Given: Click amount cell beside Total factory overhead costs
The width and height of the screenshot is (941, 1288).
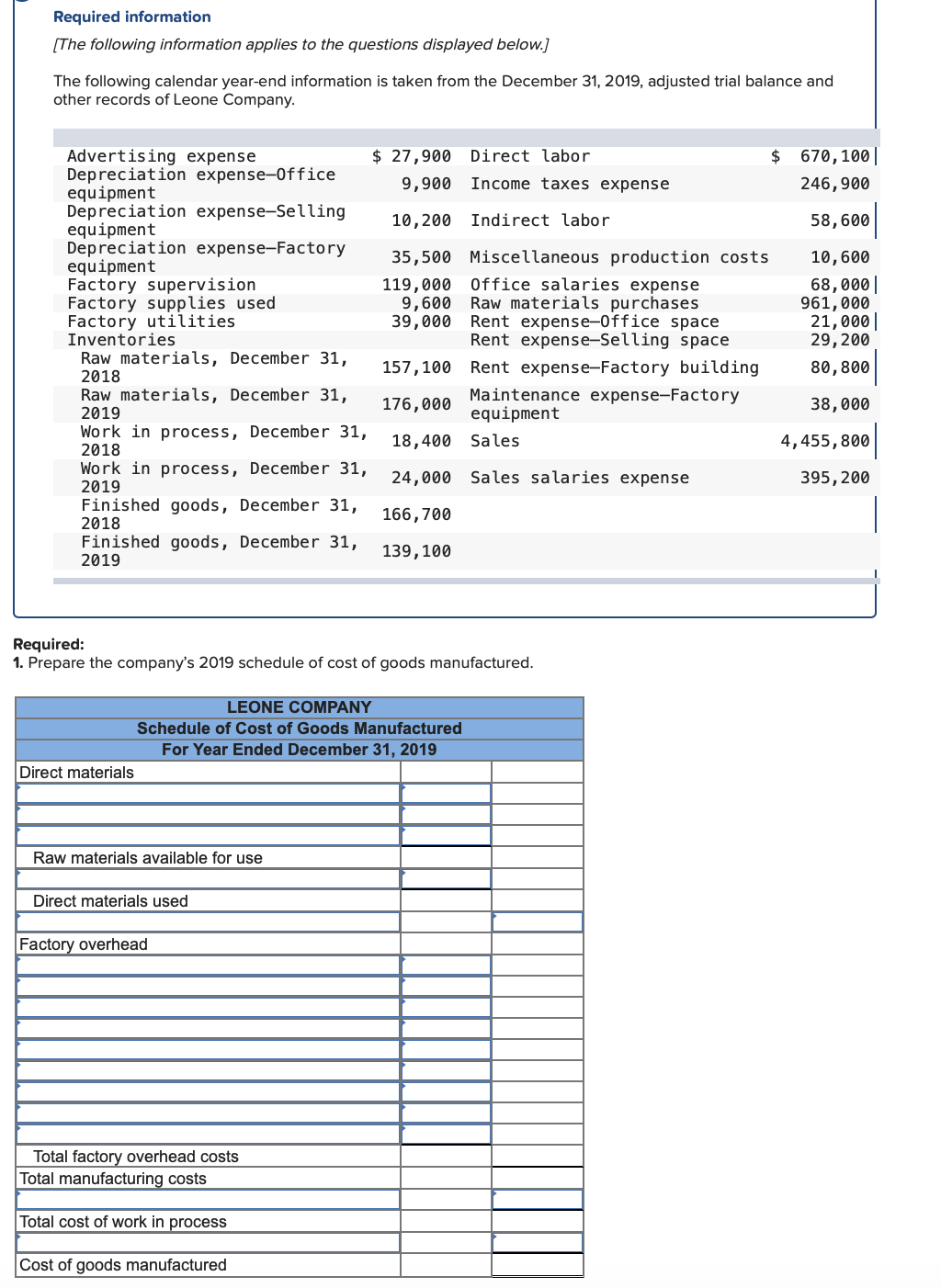Looking at the screenshot, I should 446,1156.
